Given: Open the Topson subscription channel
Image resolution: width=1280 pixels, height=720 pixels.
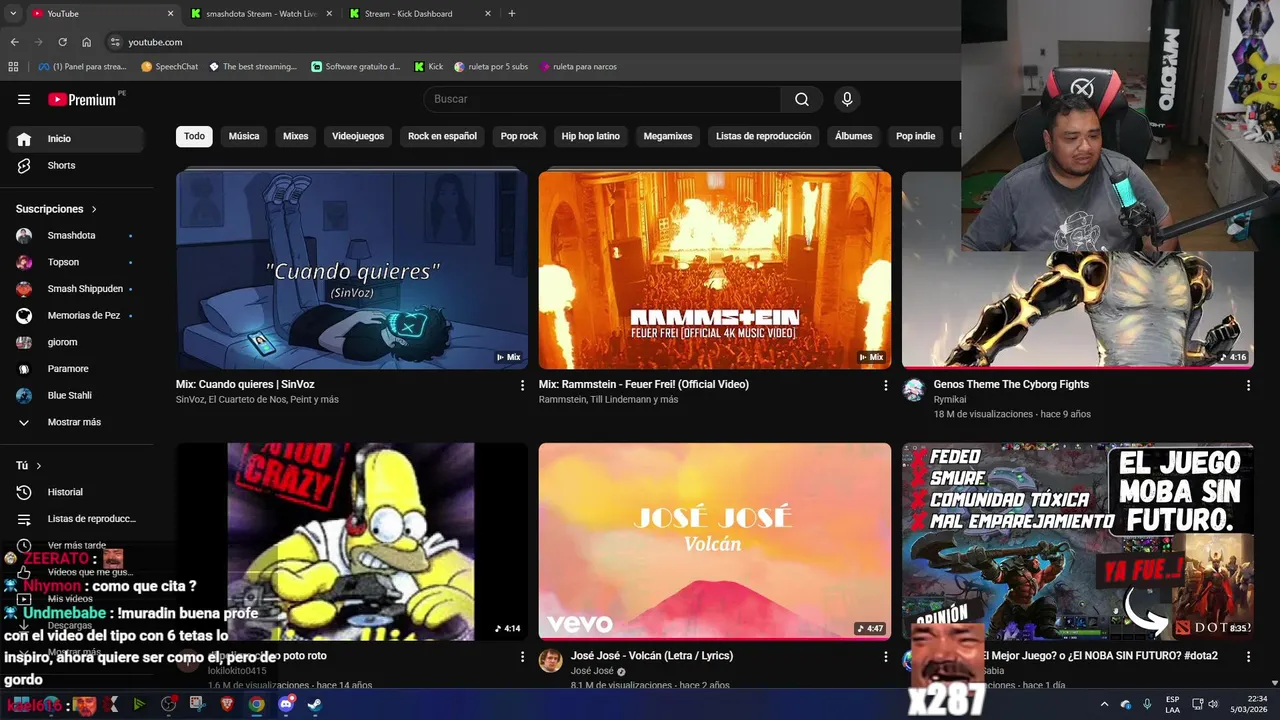Looking at the screenshot, I should [x=76, y=262].
